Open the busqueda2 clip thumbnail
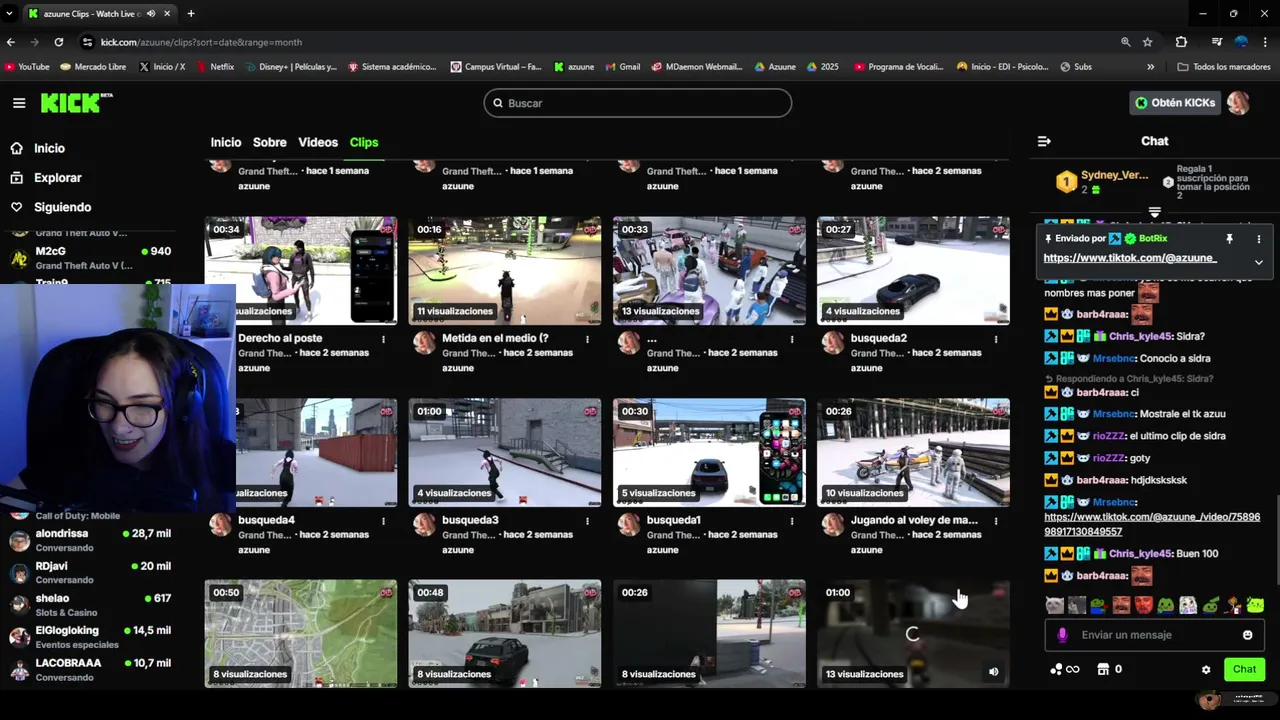The image size is (1280, 720). [913, 270]
